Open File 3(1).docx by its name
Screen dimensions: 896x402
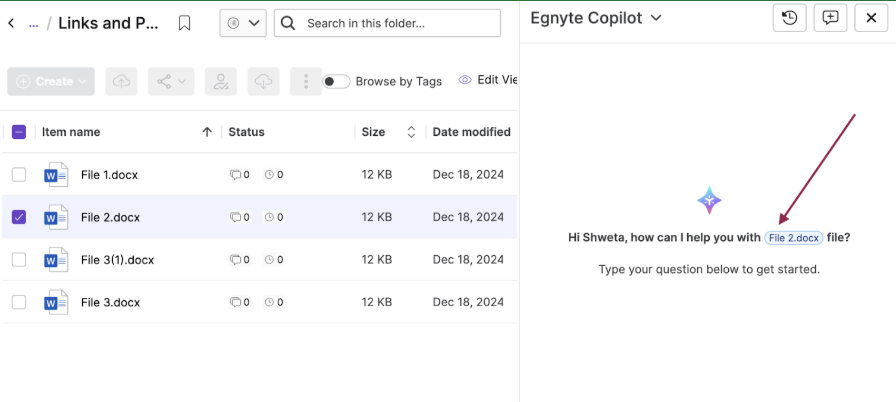[117, 260]
